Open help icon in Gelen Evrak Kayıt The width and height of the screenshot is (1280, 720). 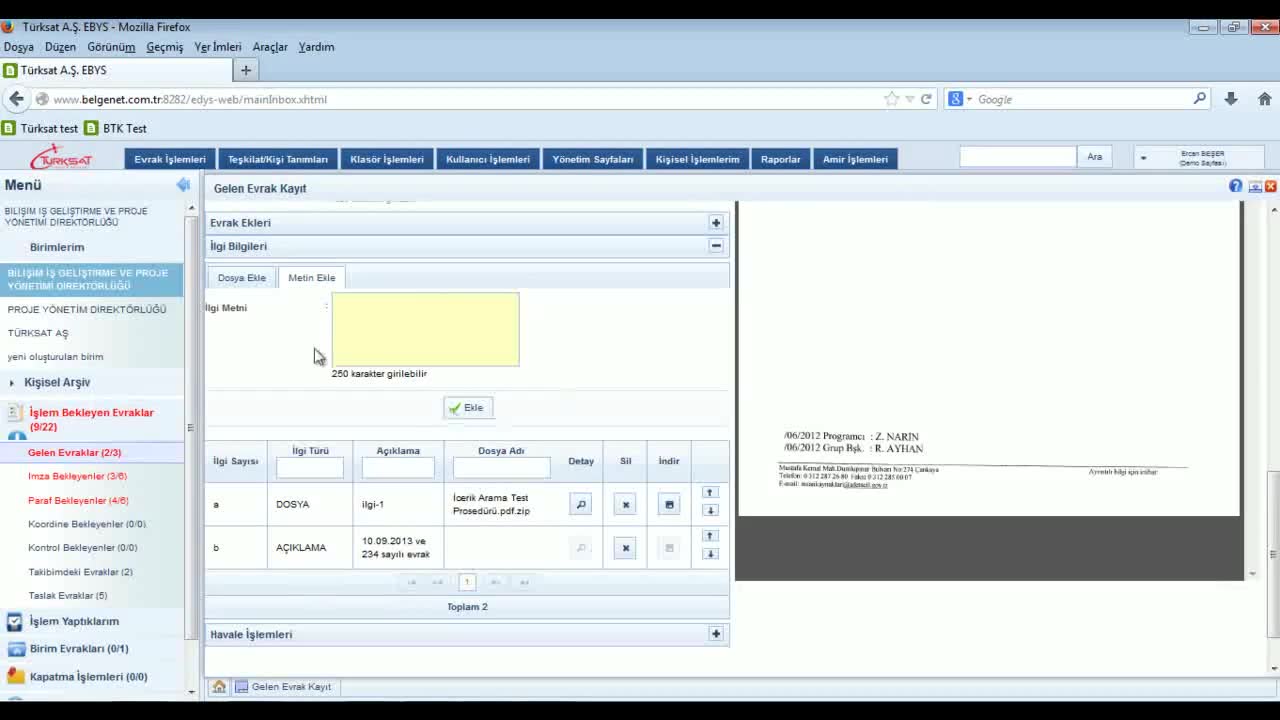tap(1236, 187)
